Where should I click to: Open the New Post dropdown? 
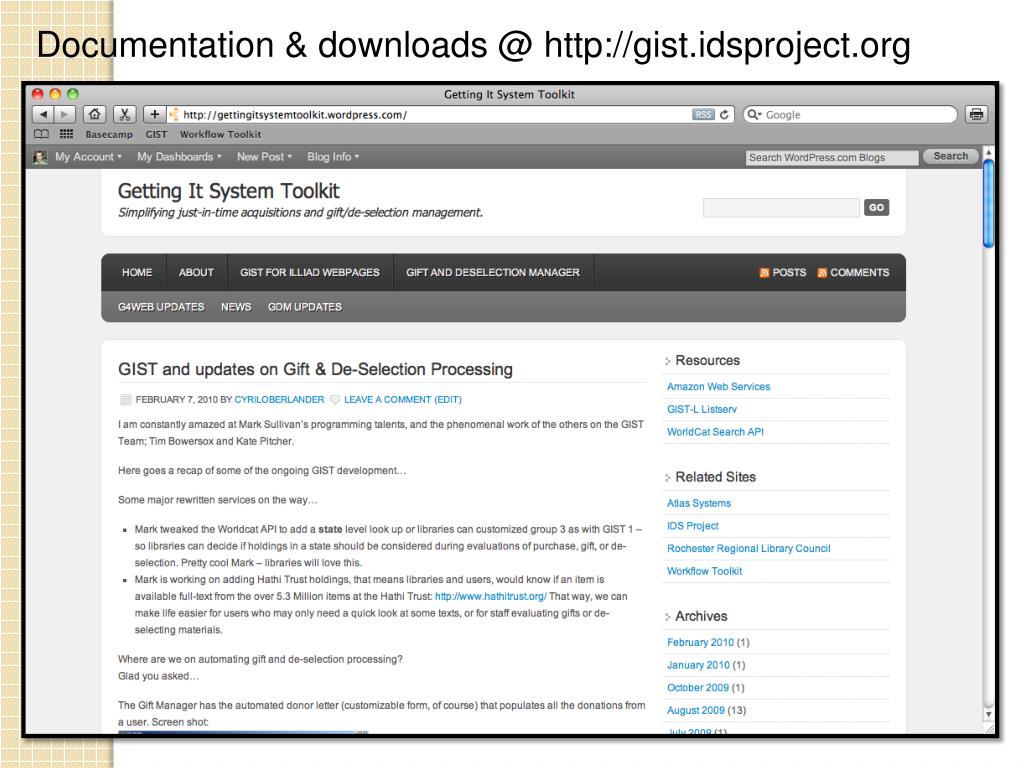(264, 157)
